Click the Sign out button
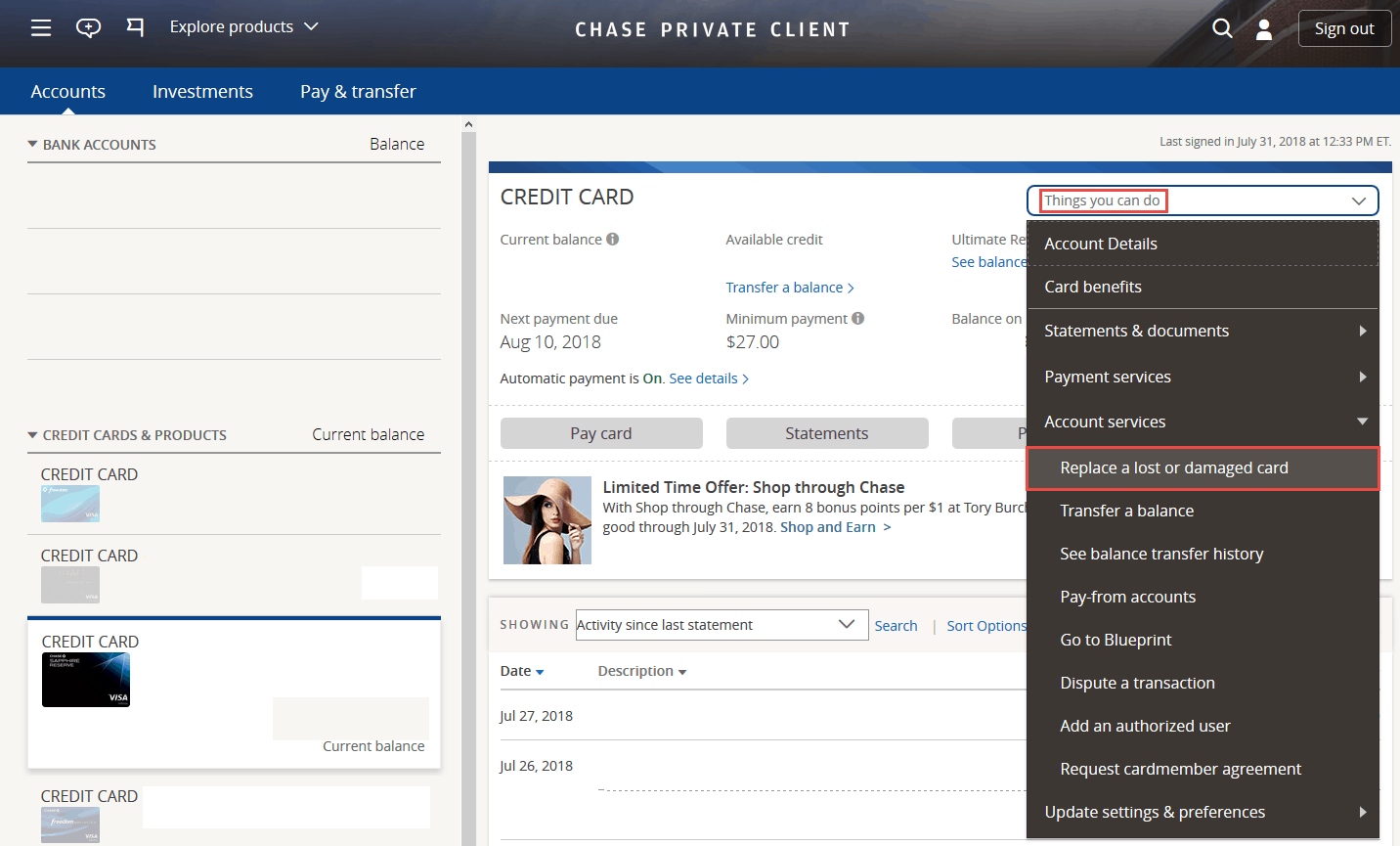Viewport: 1400px width, 846px height. (1344, 28)
